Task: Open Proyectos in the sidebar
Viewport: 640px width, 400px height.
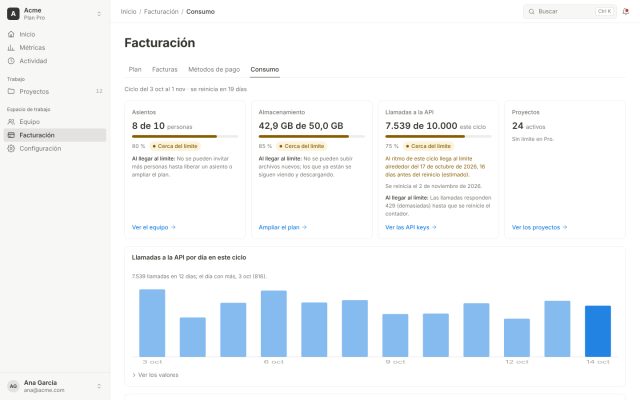Action: 55,91
